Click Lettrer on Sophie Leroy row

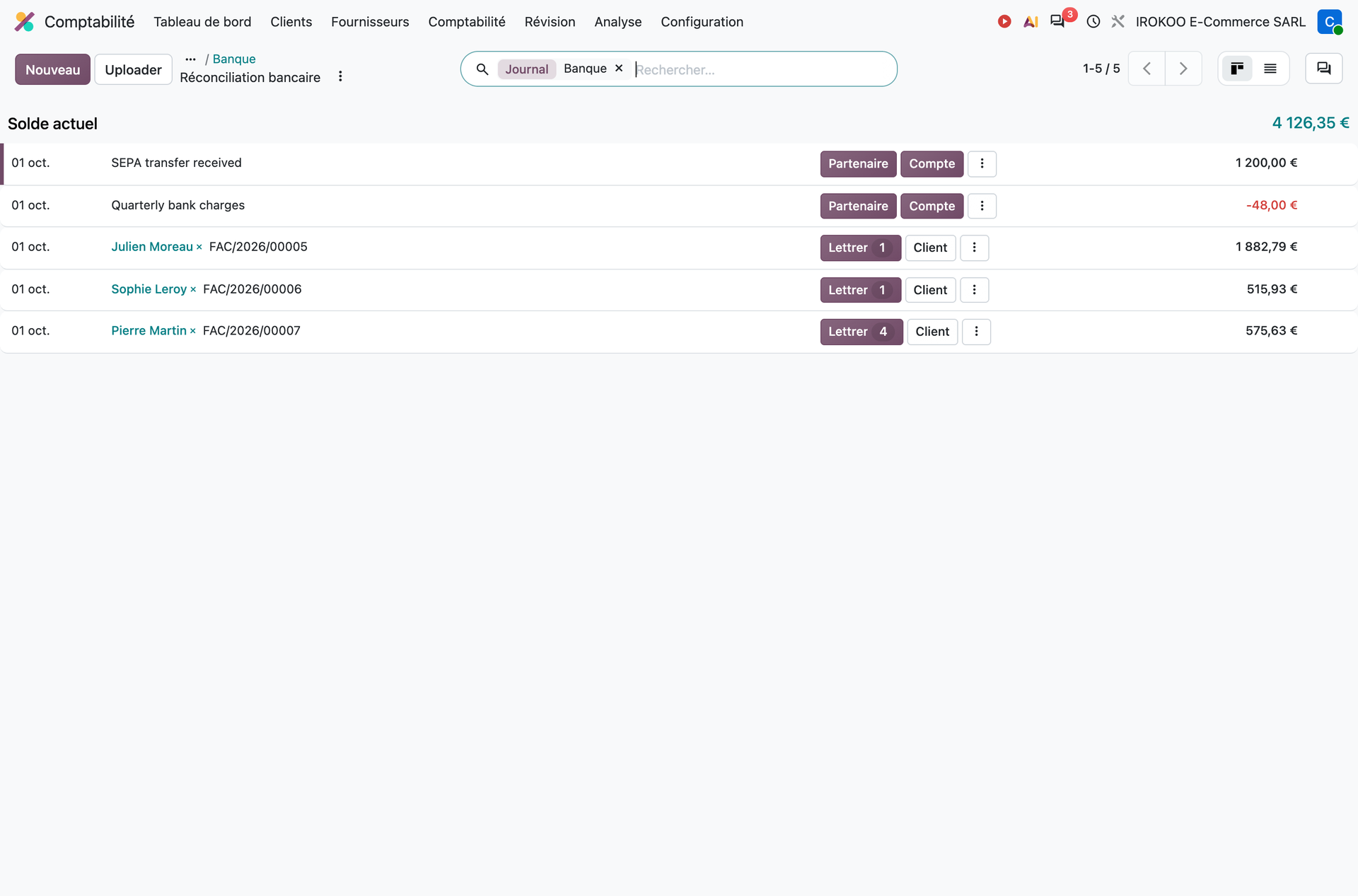pos(860,290)
